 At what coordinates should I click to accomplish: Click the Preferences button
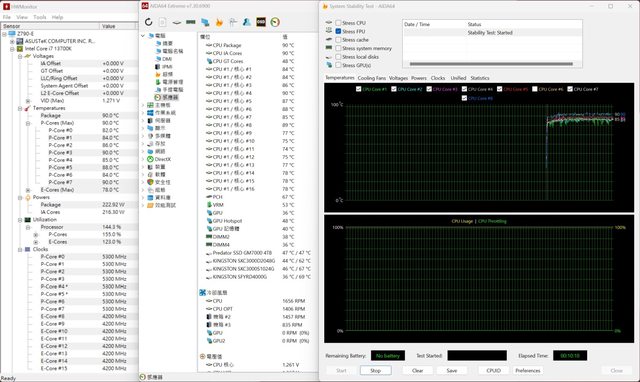click(x=528, y=371)
